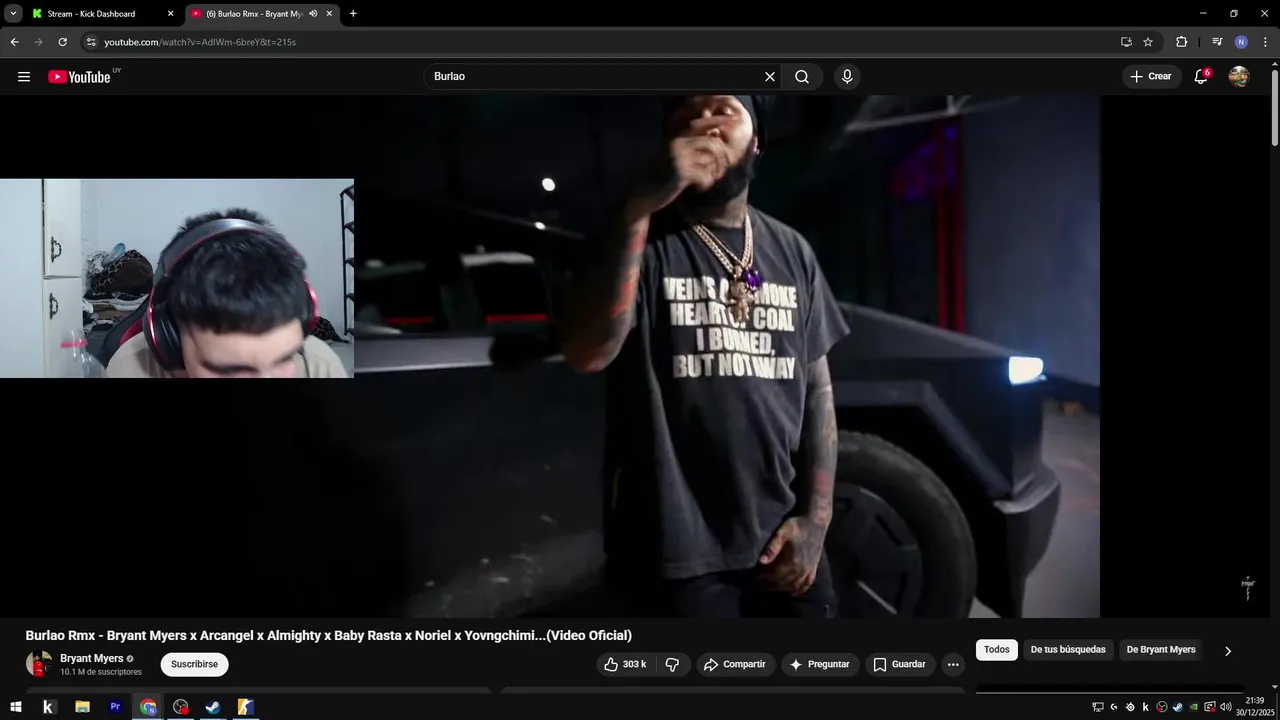This screenshot has height=720, width=1280.
Task: Dislike the Burlao Rmx video
Action: (673, 664)
